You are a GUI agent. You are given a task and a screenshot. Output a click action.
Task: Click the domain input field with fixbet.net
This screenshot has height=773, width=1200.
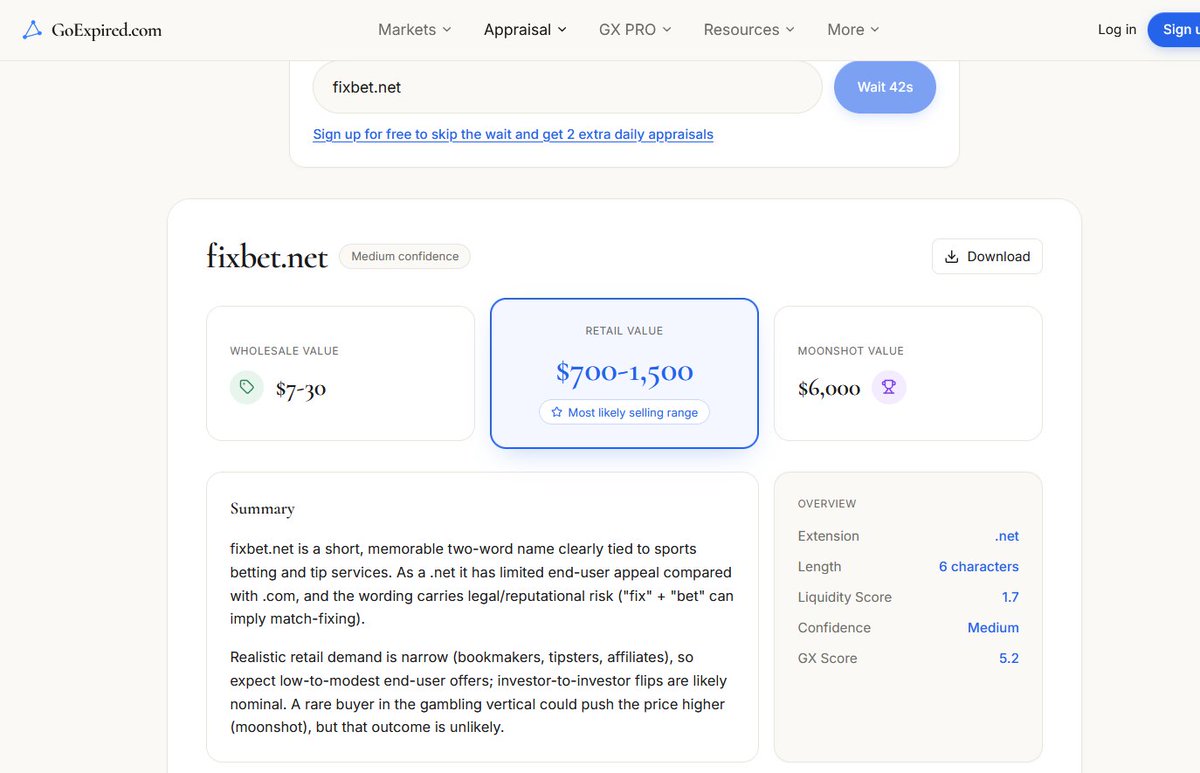[x=567, y=87]
